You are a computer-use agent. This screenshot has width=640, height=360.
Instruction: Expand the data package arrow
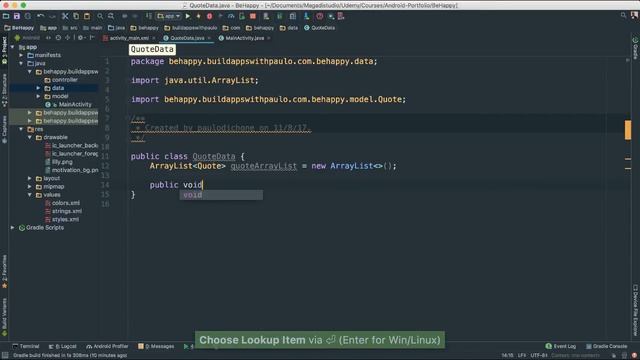tap(38, 88)
